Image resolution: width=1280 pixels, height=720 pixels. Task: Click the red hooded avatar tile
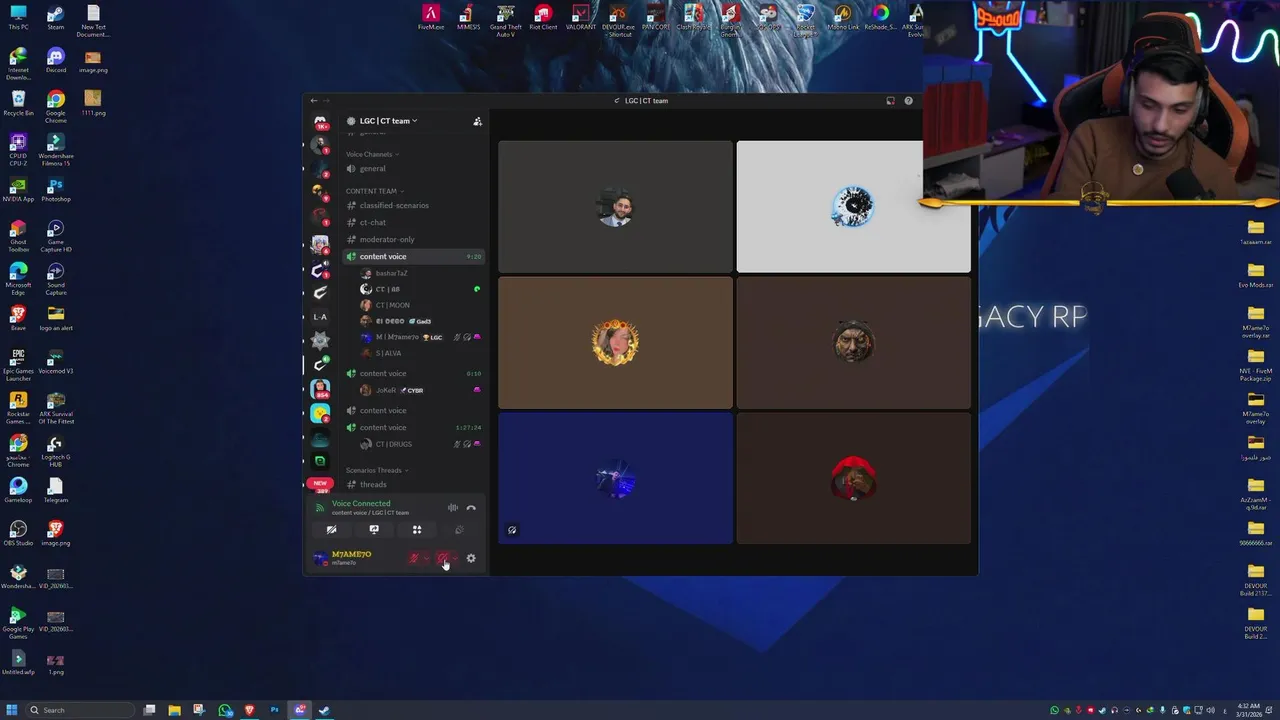tap(853, 480)
